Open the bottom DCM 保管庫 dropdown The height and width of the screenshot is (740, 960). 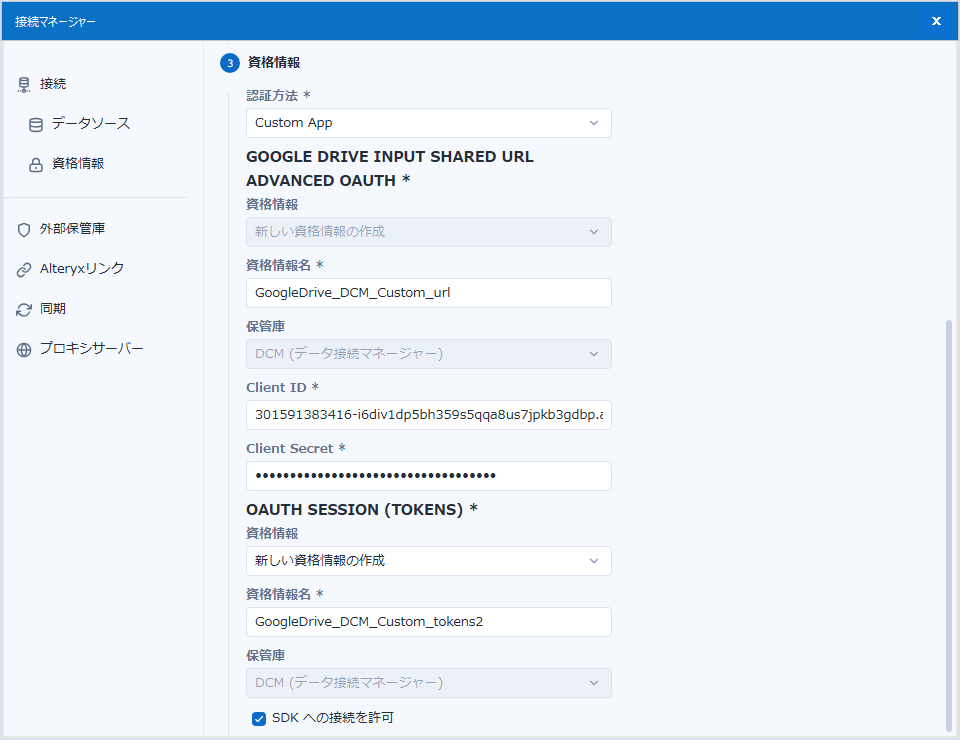(x=428, y=683)
